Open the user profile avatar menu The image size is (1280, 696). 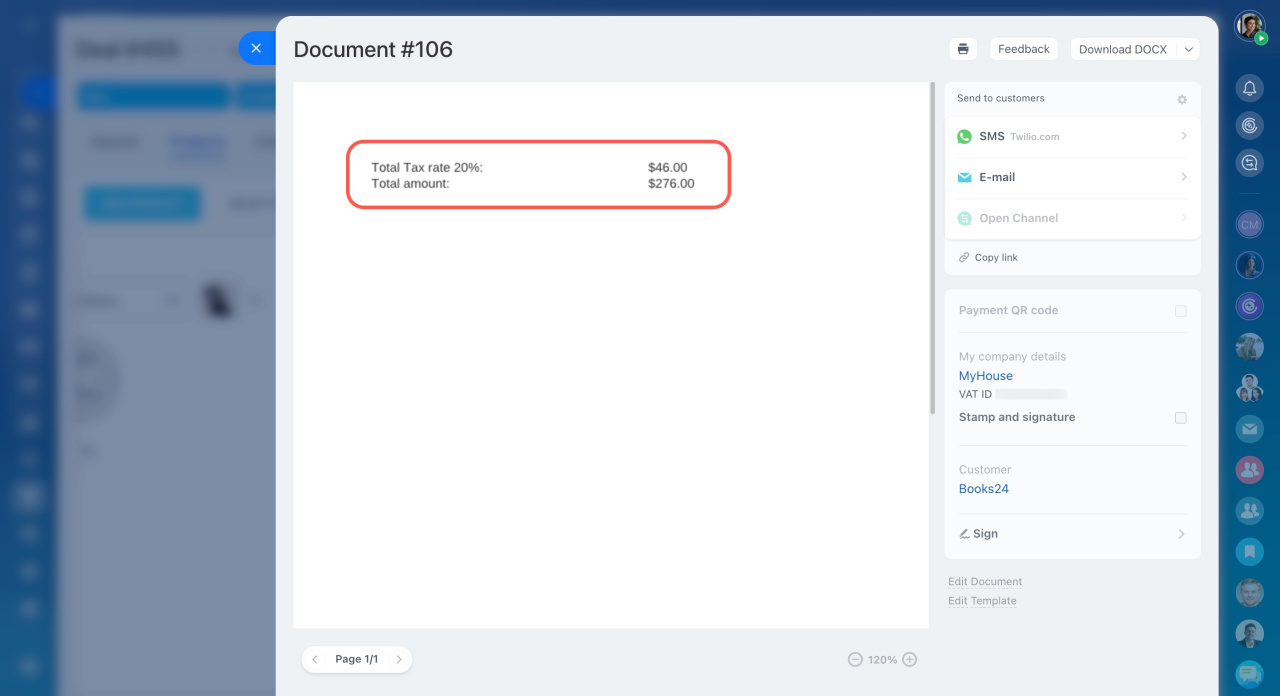click(x=1250, y=27)
